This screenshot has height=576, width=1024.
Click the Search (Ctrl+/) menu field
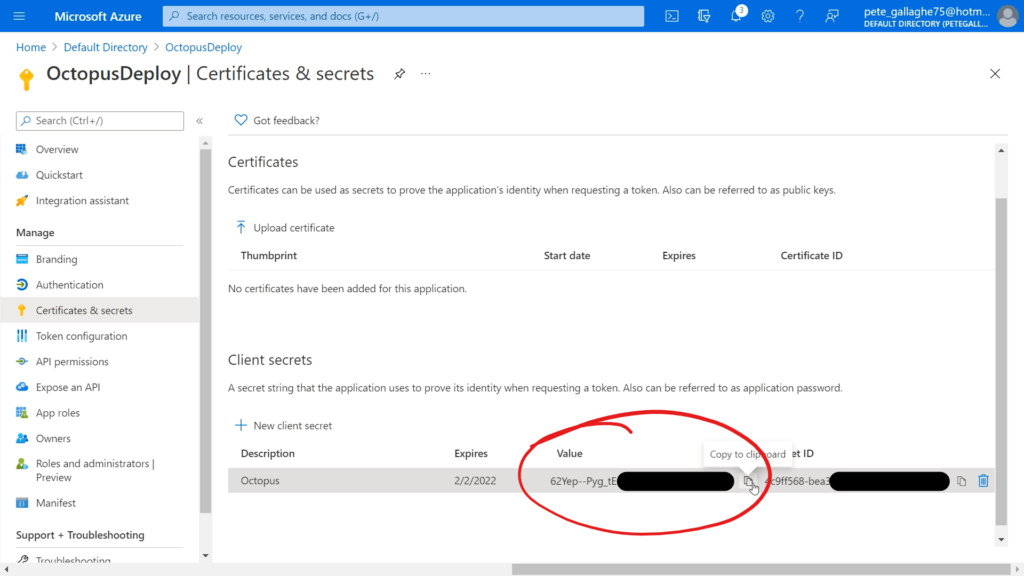coord(100,121)
